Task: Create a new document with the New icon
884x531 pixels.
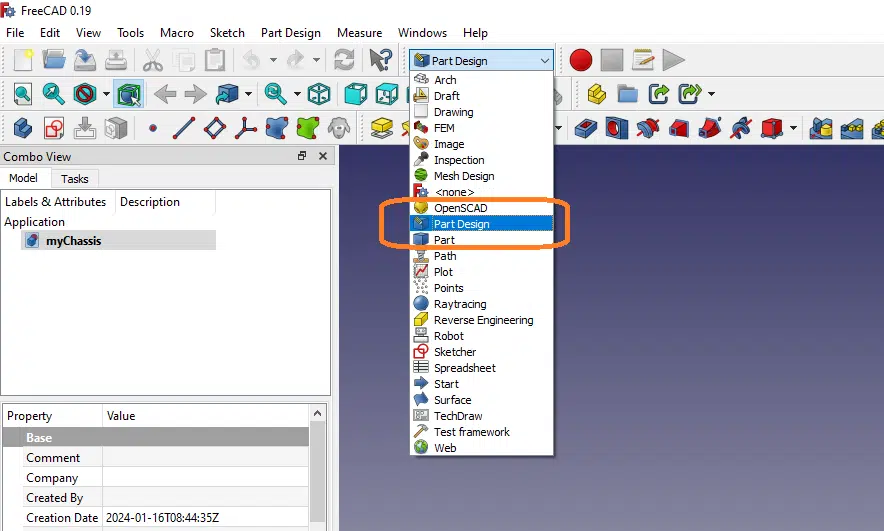Action: (23, 60)
